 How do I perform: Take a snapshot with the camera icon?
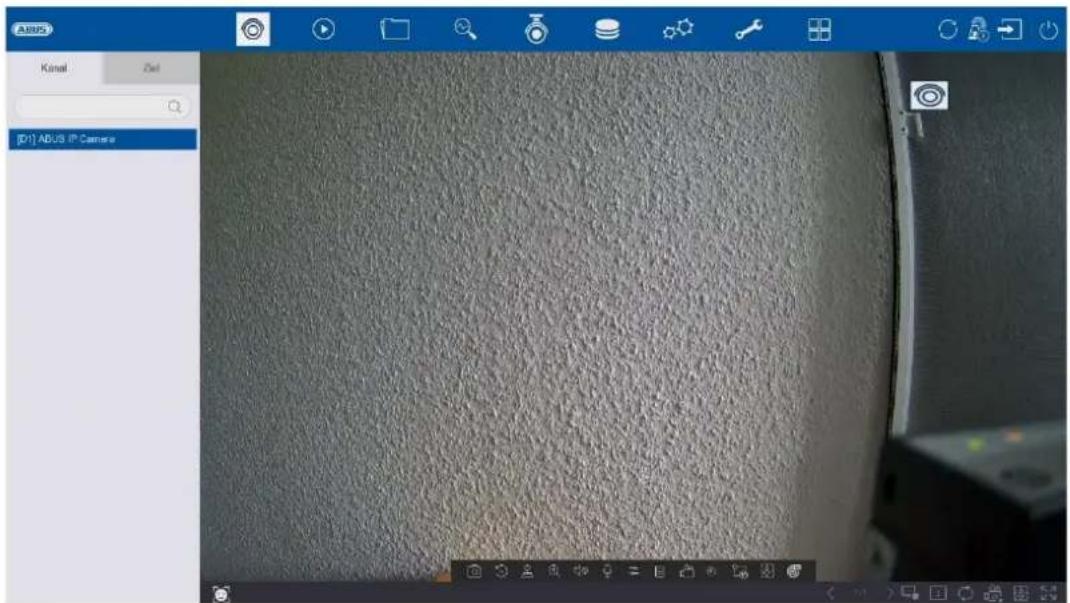pos(474,572)
